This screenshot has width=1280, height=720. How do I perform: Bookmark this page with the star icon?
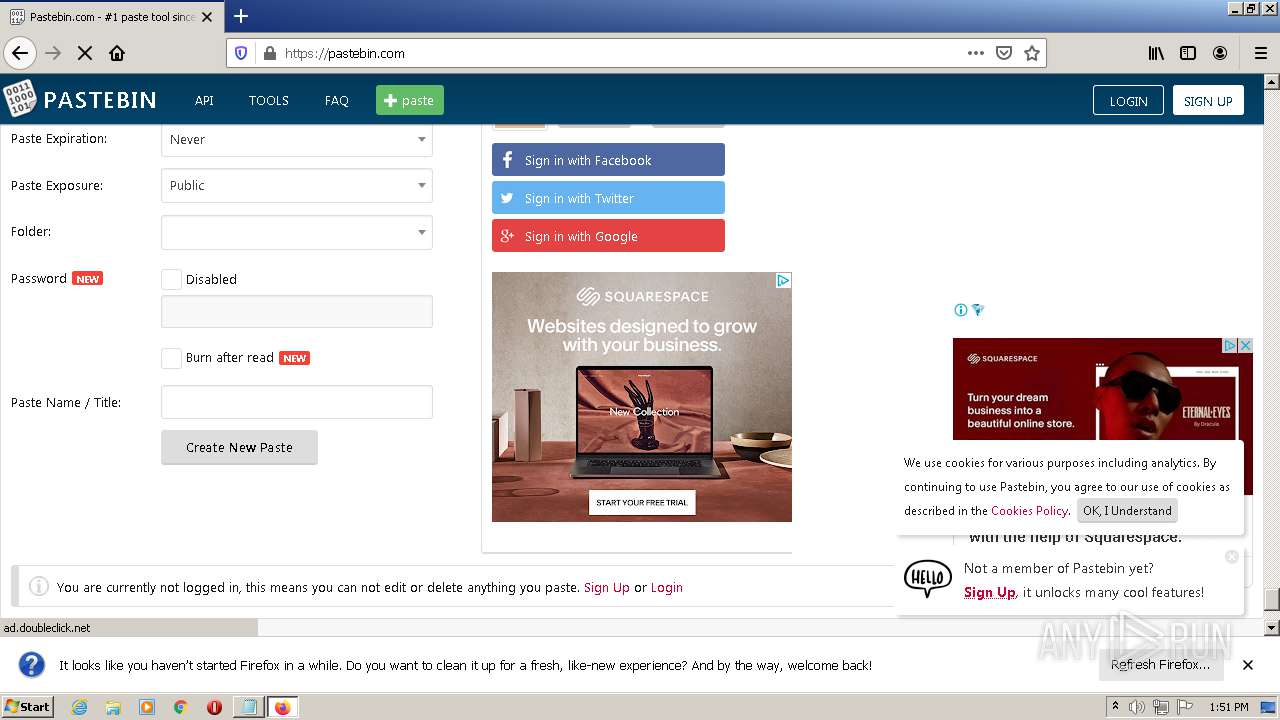pyautogui.click(x=1032, y=53)
